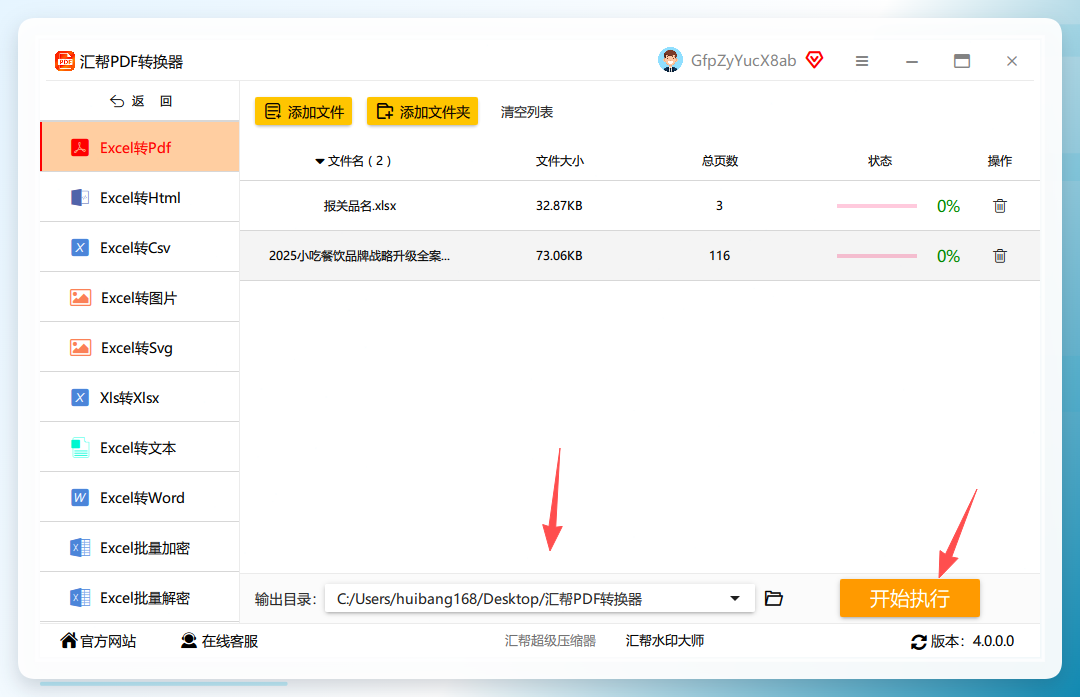
Task: Click the refresh icon beside 版本
Action: click(919, 642)
